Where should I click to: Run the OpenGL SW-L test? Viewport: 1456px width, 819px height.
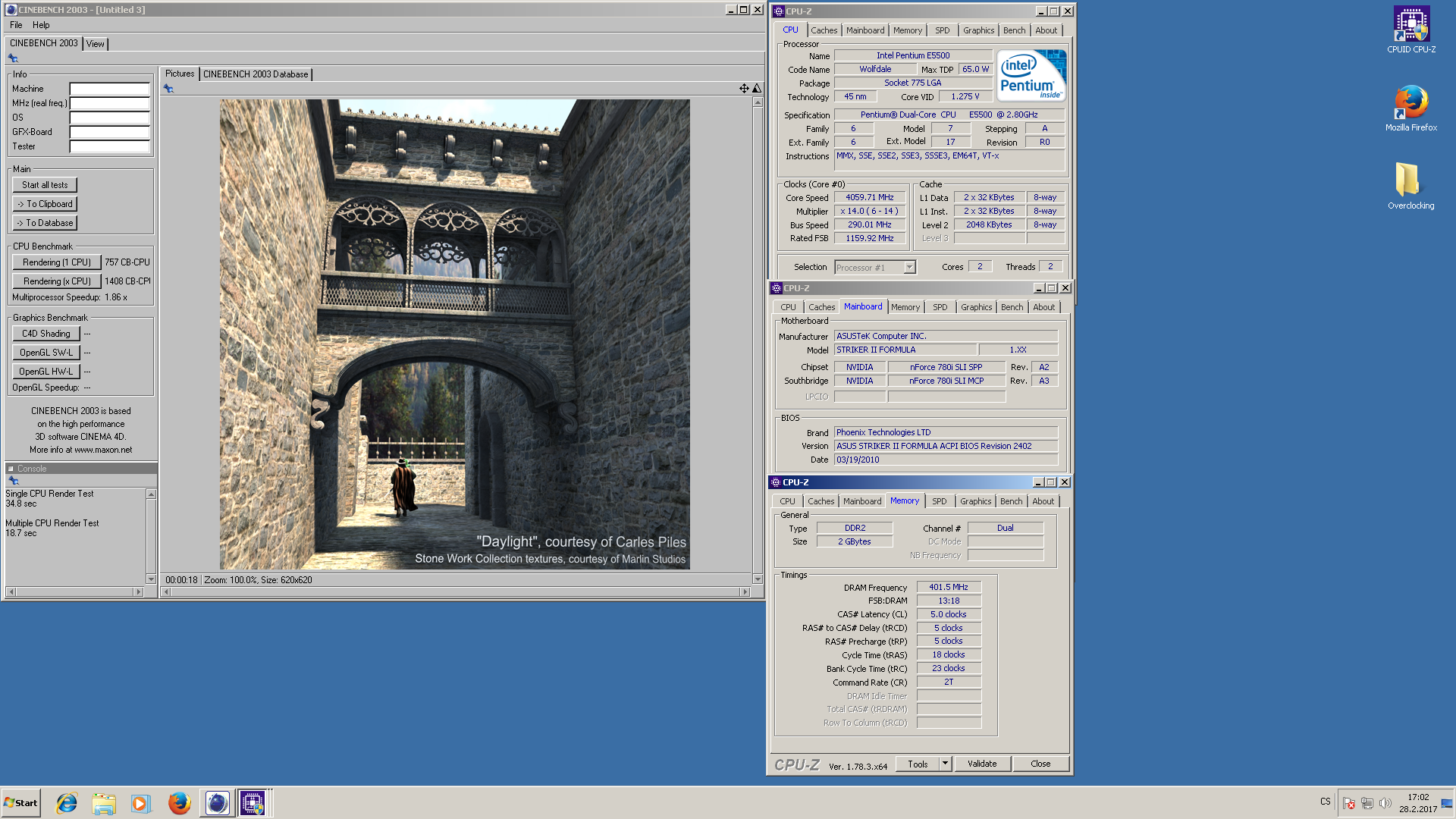tap(46, 353)
